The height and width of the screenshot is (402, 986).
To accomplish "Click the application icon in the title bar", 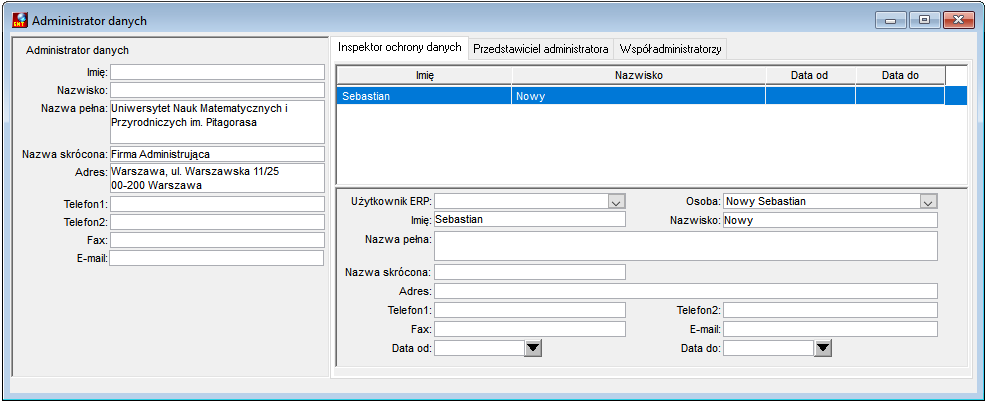I will coord(20,21).
